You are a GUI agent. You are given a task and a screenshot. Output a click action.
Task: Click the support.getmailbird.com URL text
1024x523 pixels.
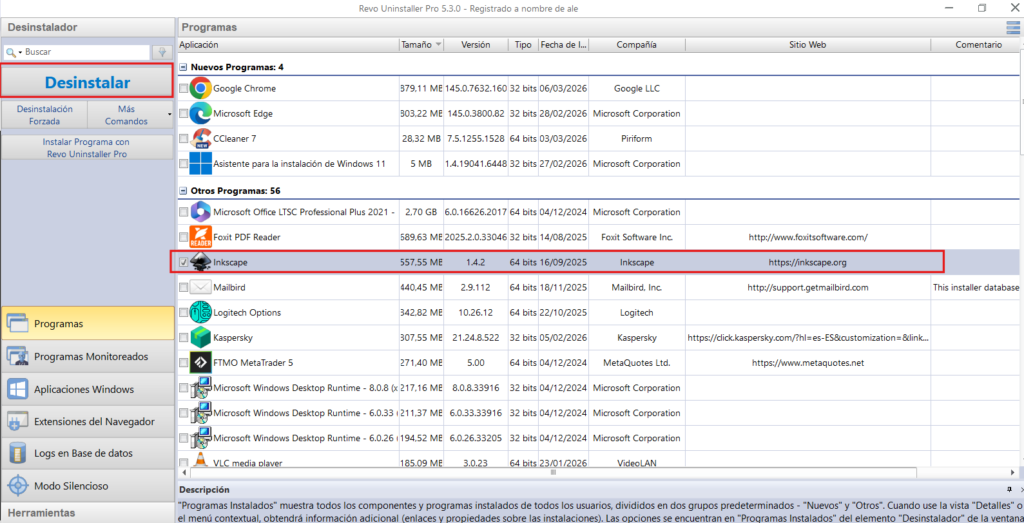pos(808,287)
